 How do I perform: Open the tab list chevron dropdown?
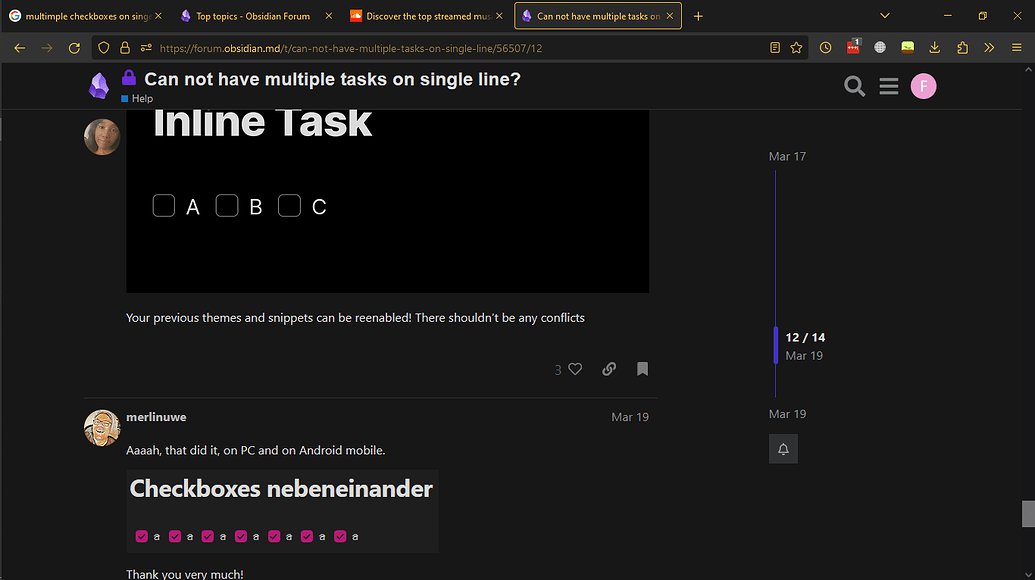coord(884,15)
